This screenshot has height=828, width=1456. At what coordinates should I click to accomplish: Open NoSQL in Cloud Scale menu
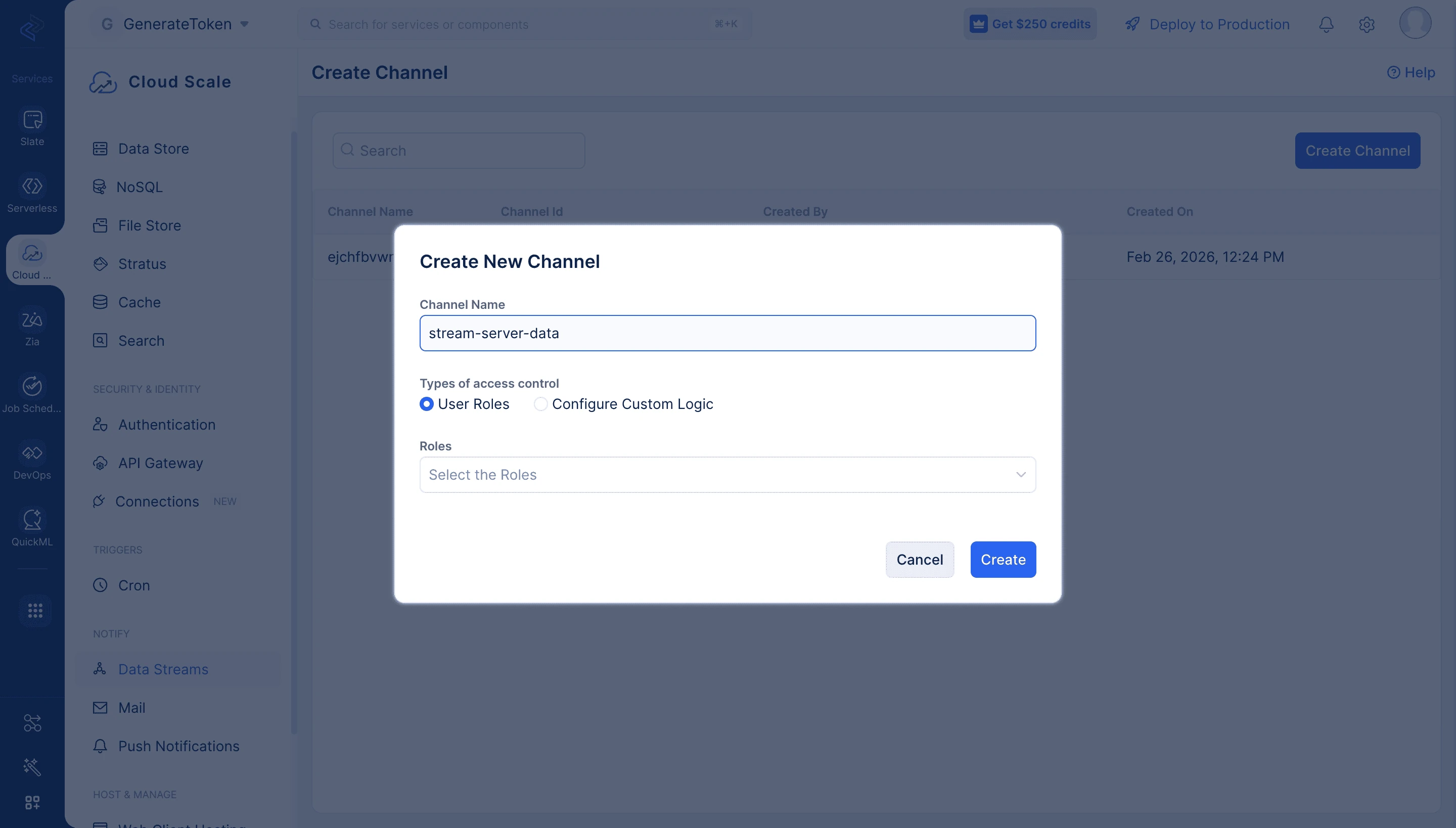click(x=140, y=187)
